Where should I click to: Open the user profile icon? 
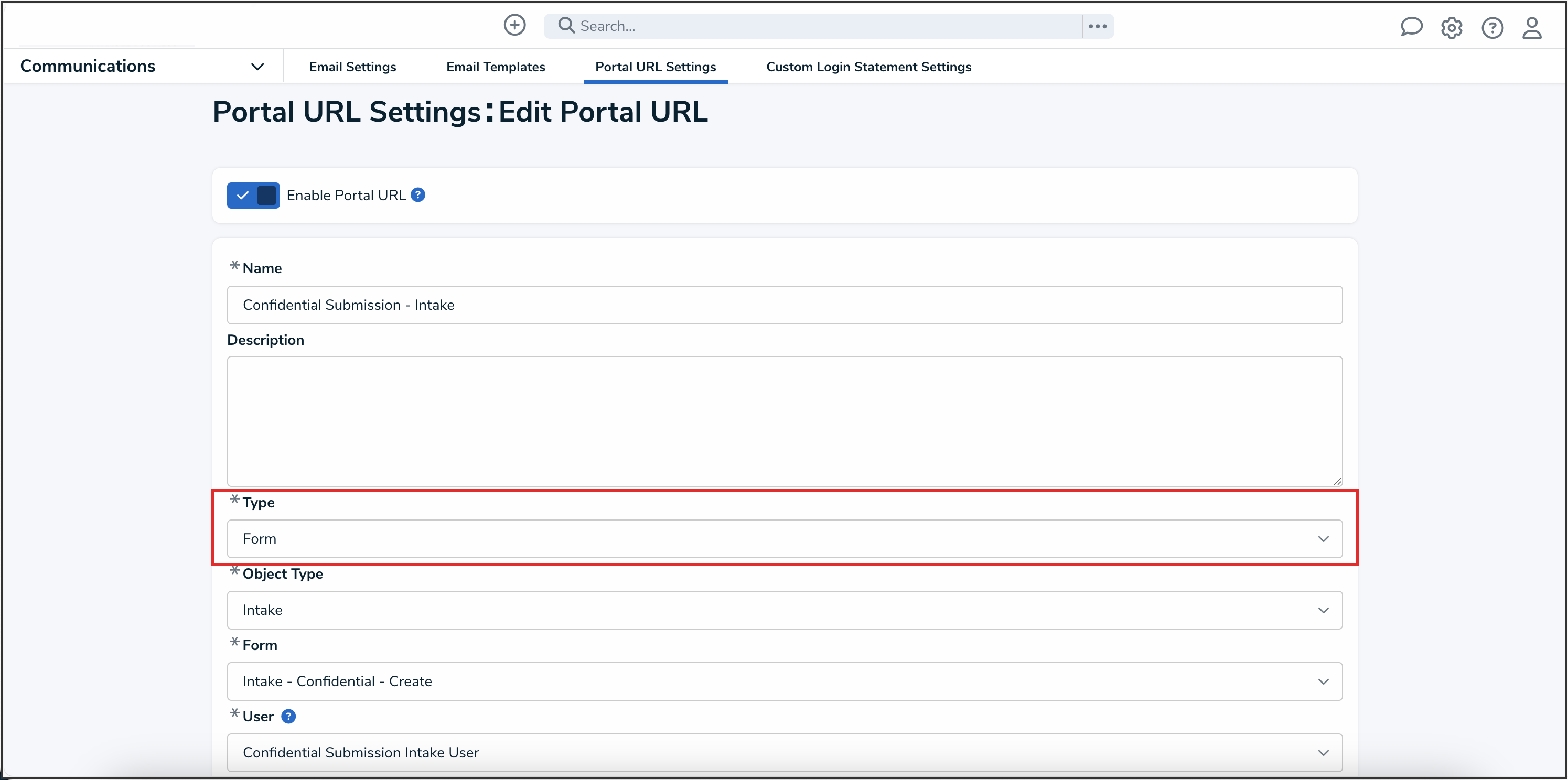(1531, 28)
